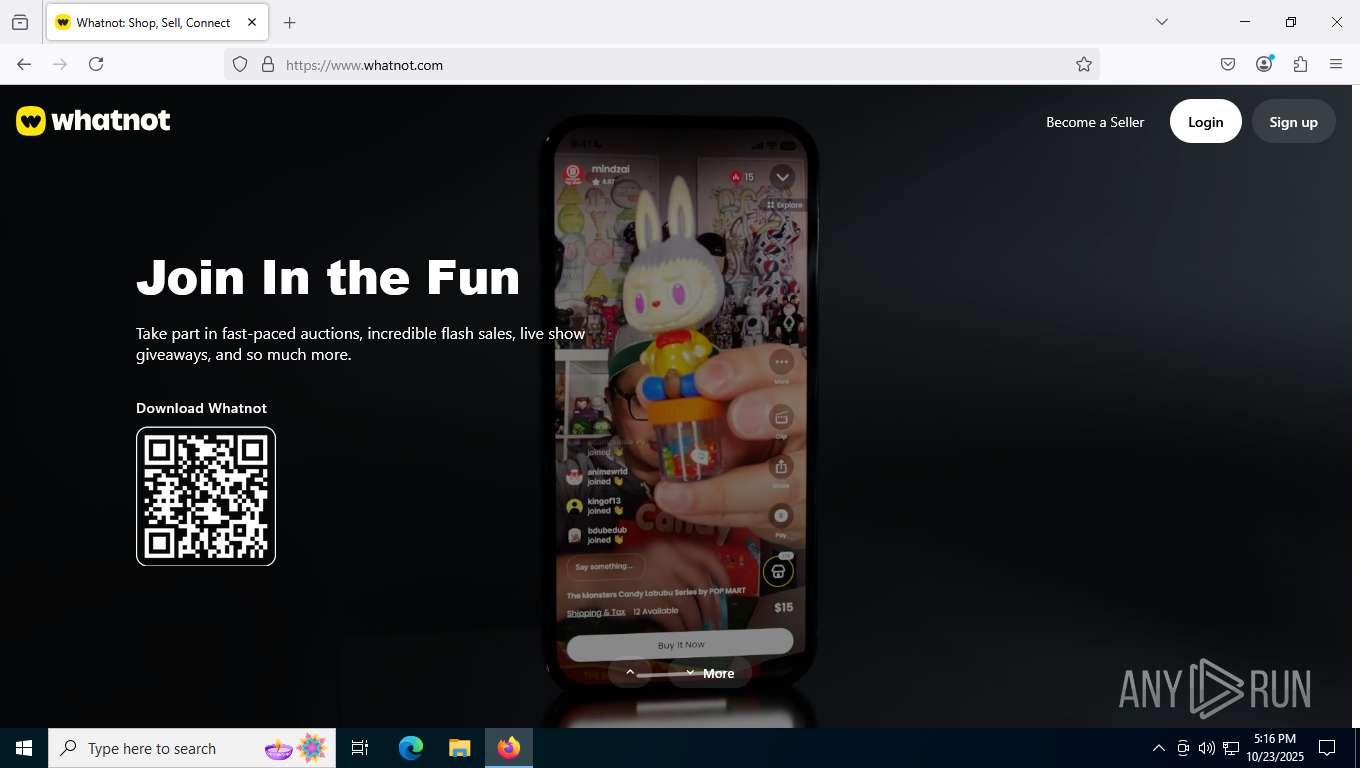This screenshot has width=1360, height=768.
Task: Click the Download Whatnot label
Action: pyautogui.click(x=201, y=408)
